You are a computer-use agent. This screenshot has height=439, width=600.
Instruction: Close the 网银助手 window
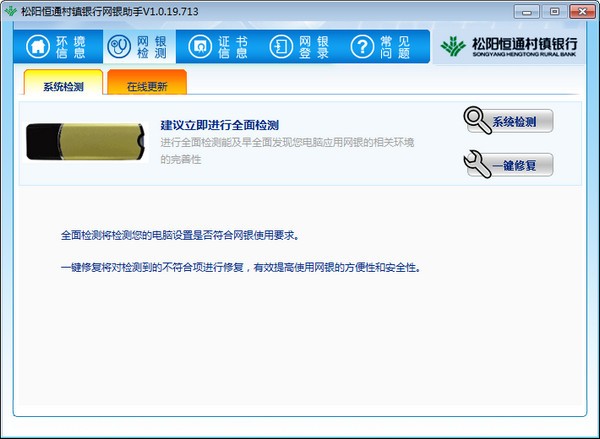(582, 11)
